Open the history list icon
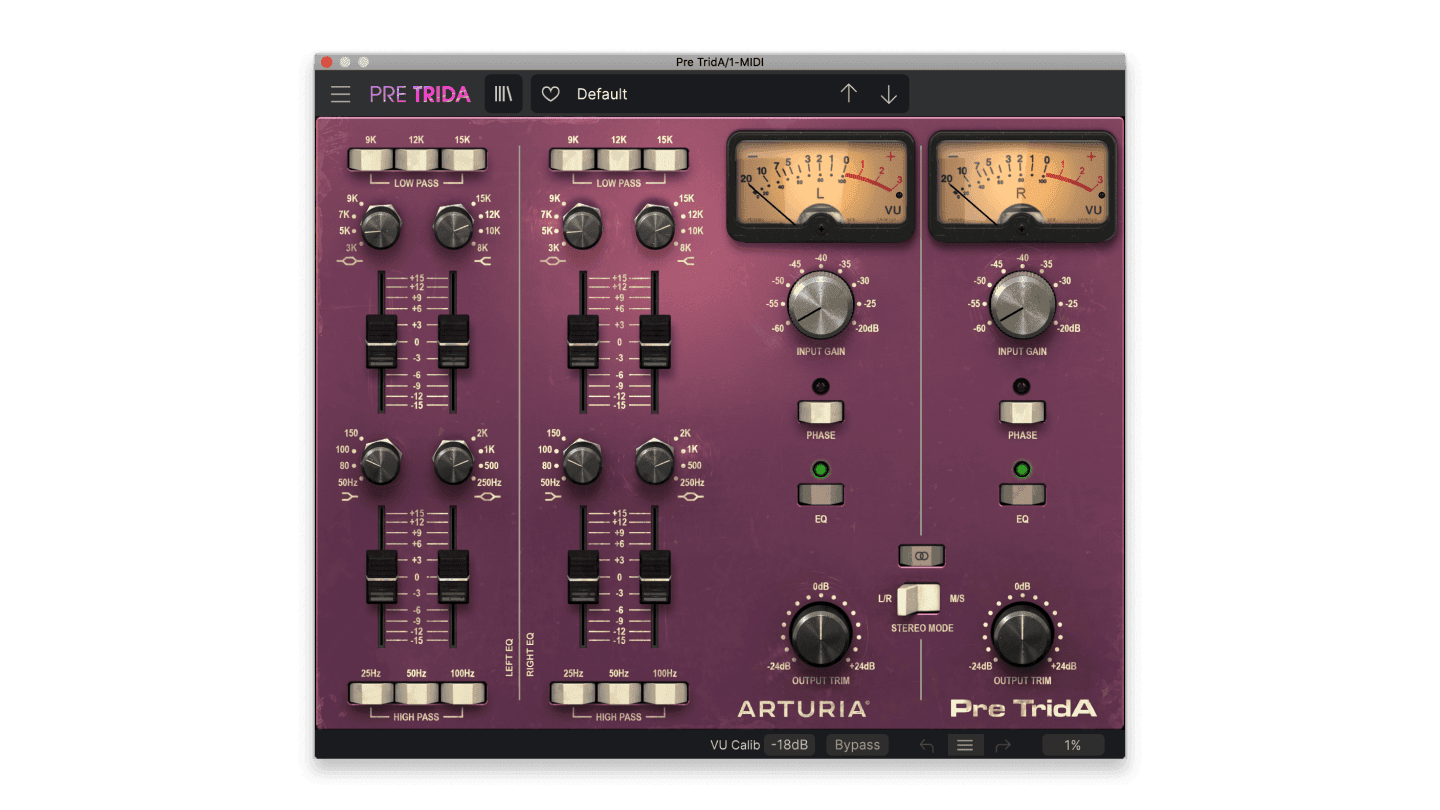1440x810 pixels. pyautogui.click(x=965, y=745)
